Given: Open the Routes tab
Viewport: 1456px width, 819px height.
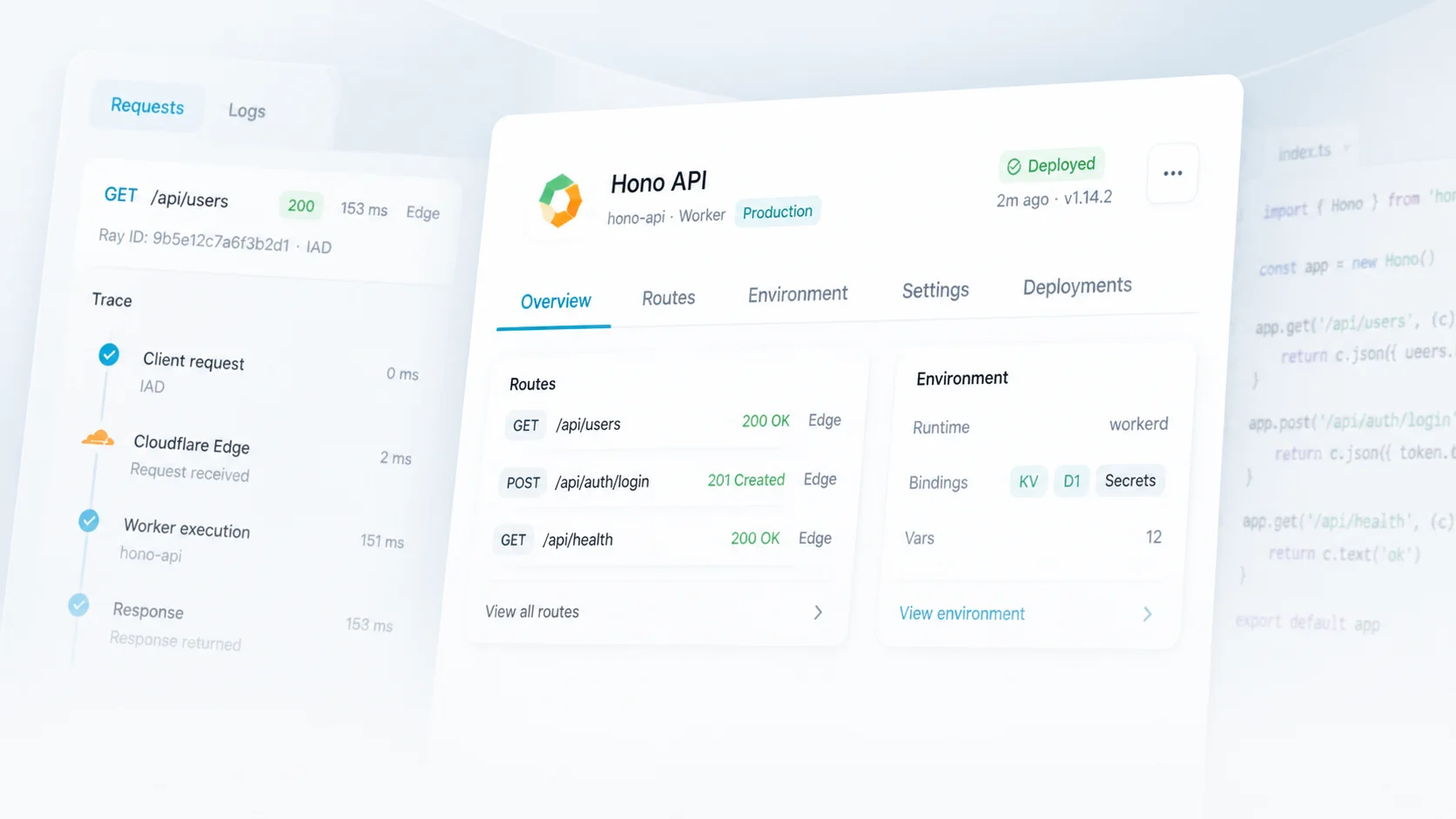Looking at the screenshot, I should coord(669,298).
